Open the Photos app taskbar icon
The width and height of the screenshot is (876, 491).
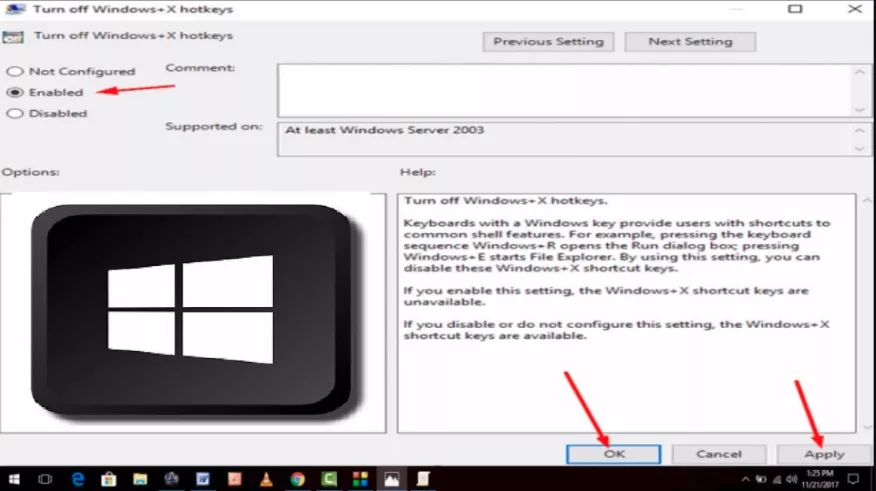[392, 479]
